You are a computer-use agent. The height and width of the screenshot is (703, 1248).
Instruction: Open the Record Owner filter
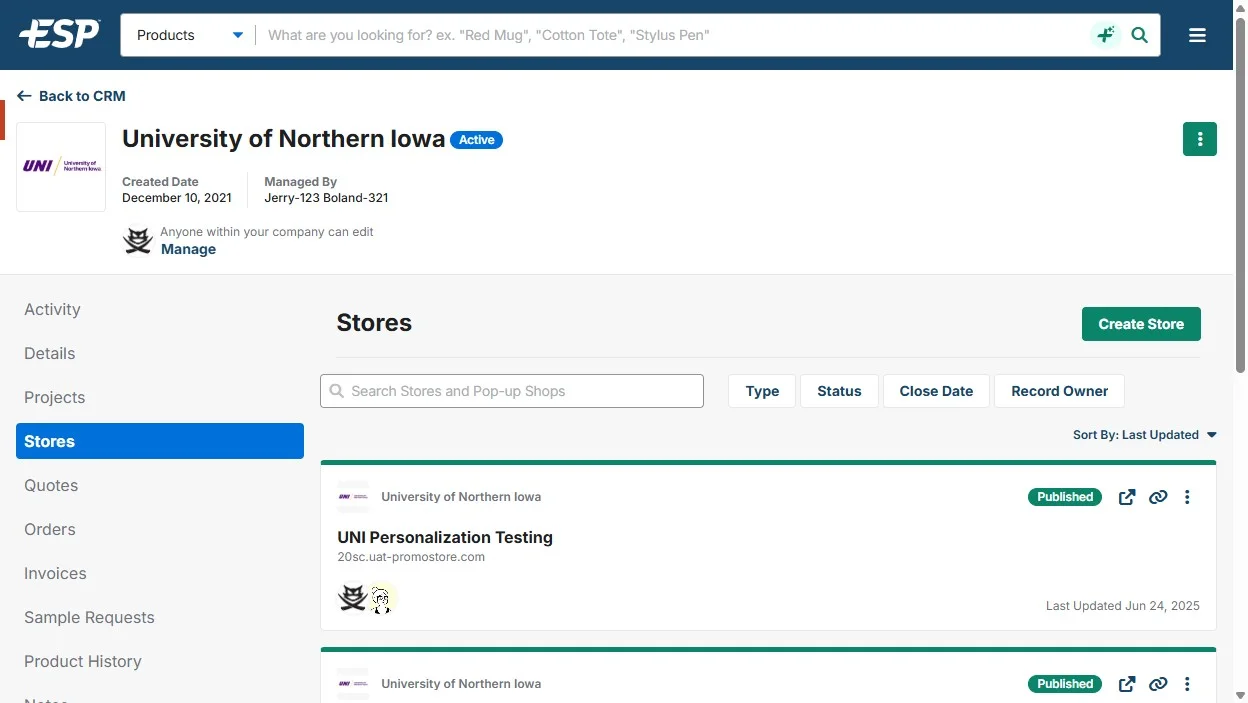pyautogui.click(x=1059, y=391)
